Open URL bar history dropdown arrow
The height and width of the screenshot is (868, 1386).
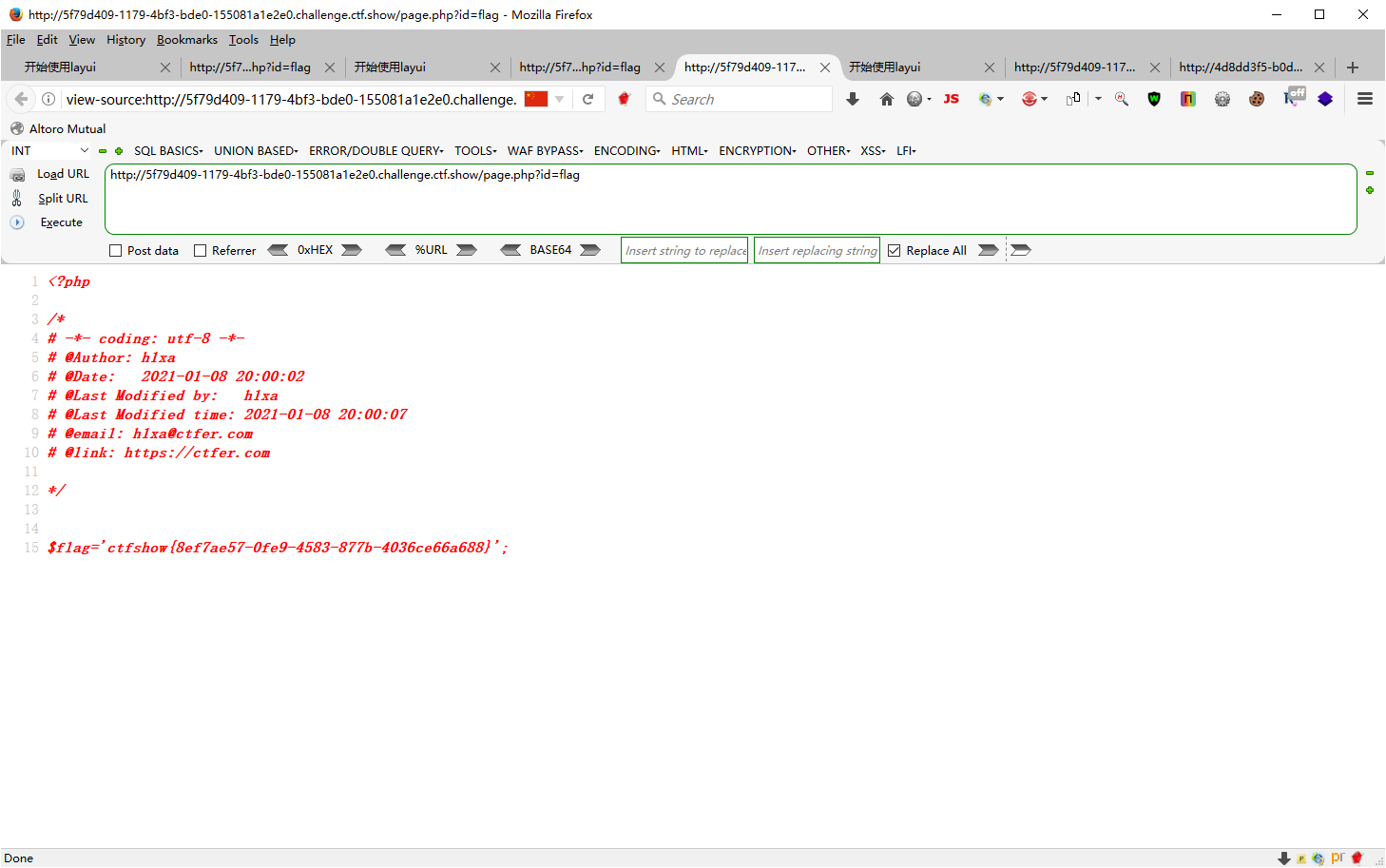point(560,99)
